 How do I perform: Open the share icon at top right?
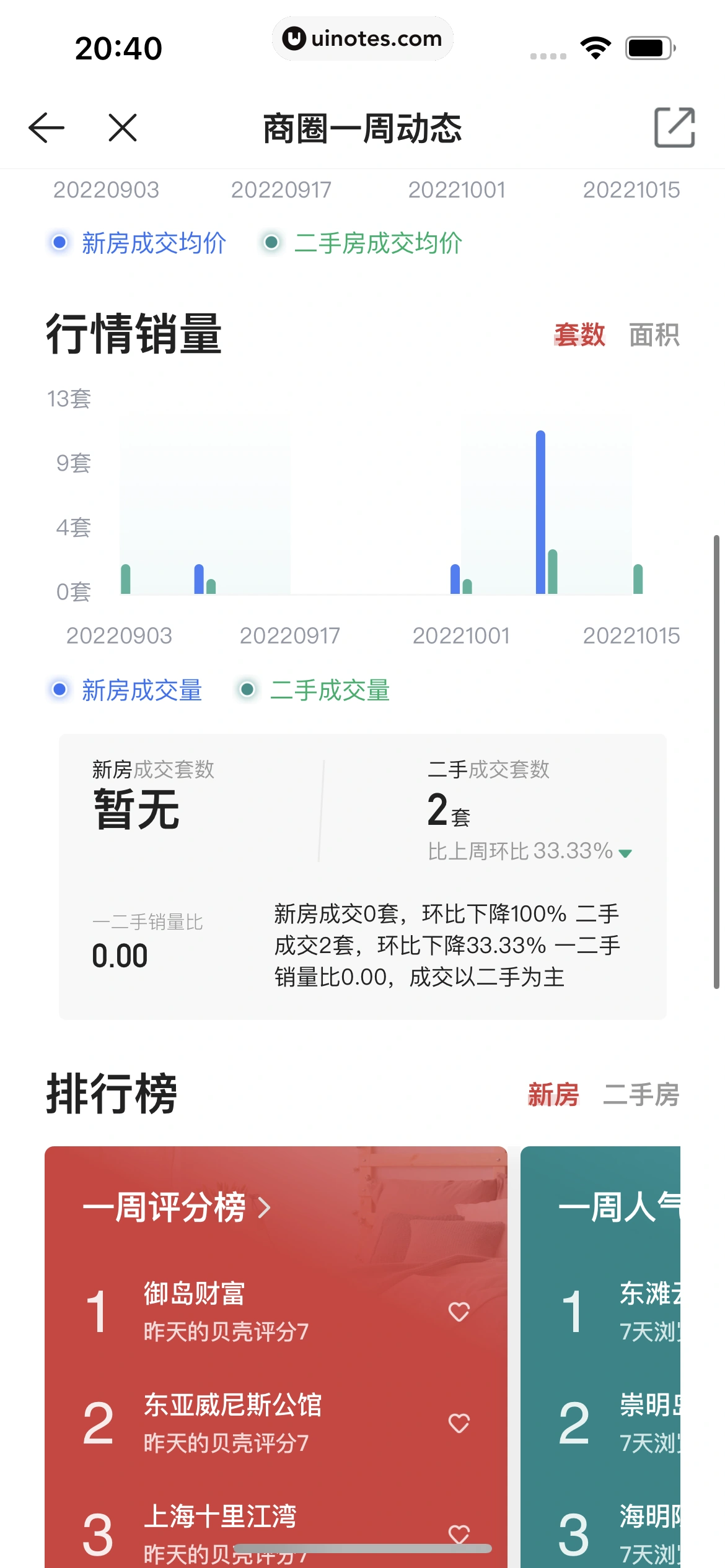pyautogui.click(x=675, y=128)
